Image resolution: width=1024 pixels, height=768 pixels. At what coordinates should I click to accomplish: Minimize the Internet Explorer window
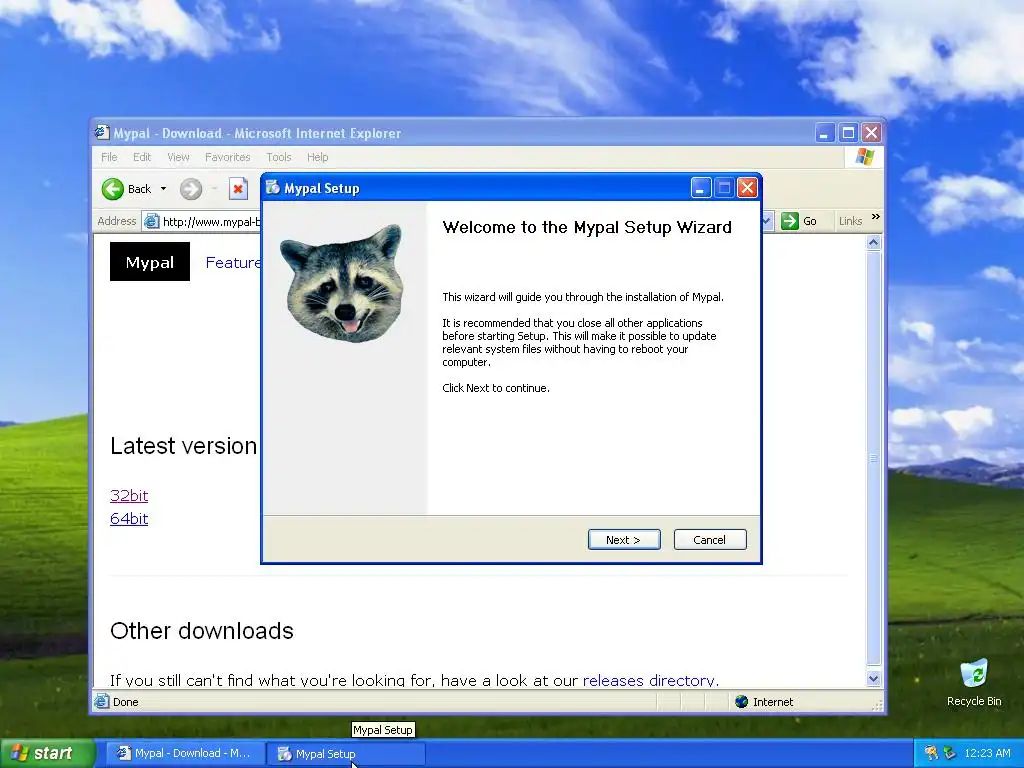coord(825,133)
